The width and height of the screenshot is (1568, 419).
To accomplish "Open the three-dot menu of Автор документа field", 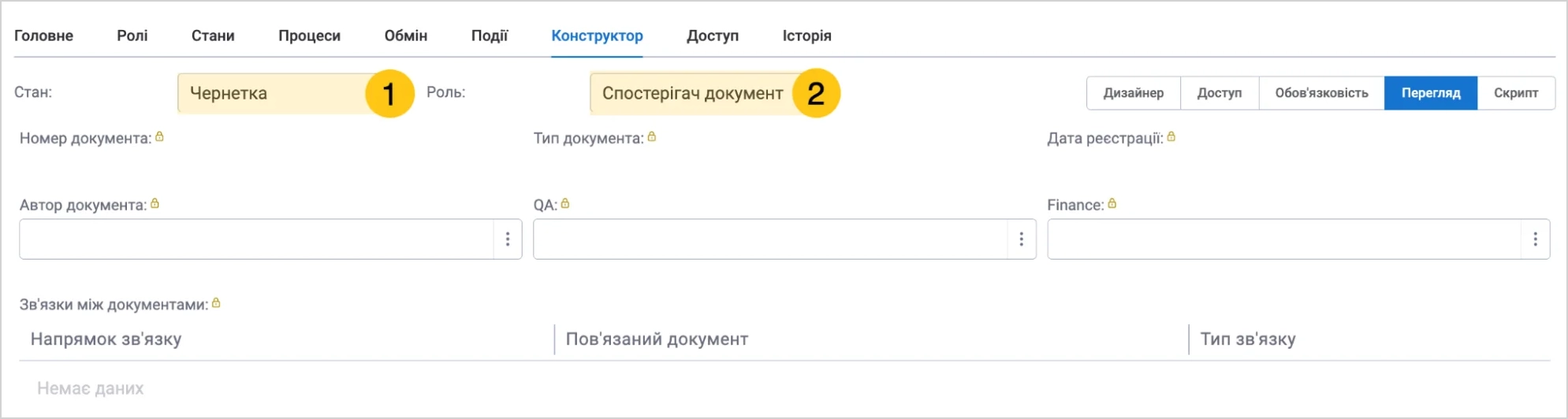I will tap(508, 239).
